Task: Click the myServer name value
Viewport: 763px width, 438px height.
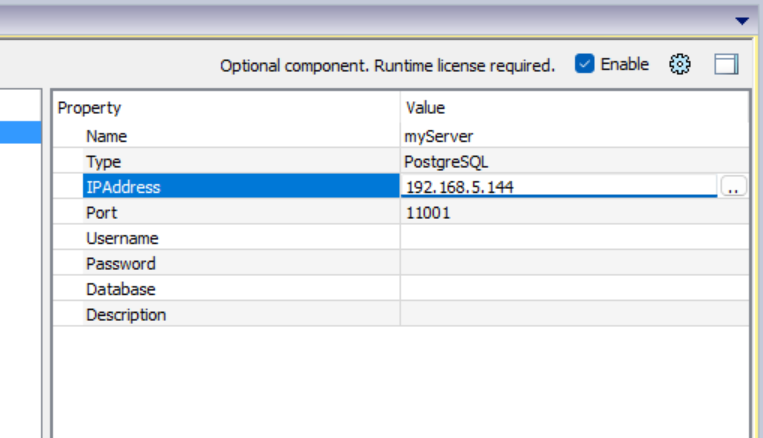Action: tap(438, 136)
